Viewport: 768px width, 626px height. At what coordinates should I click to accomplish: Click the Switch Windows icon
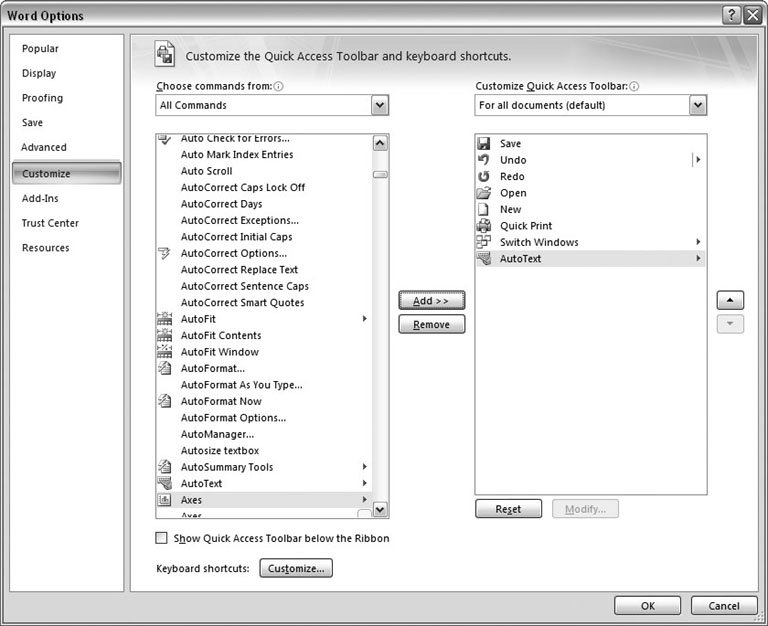pyautogui.click(x=484, y=243)
